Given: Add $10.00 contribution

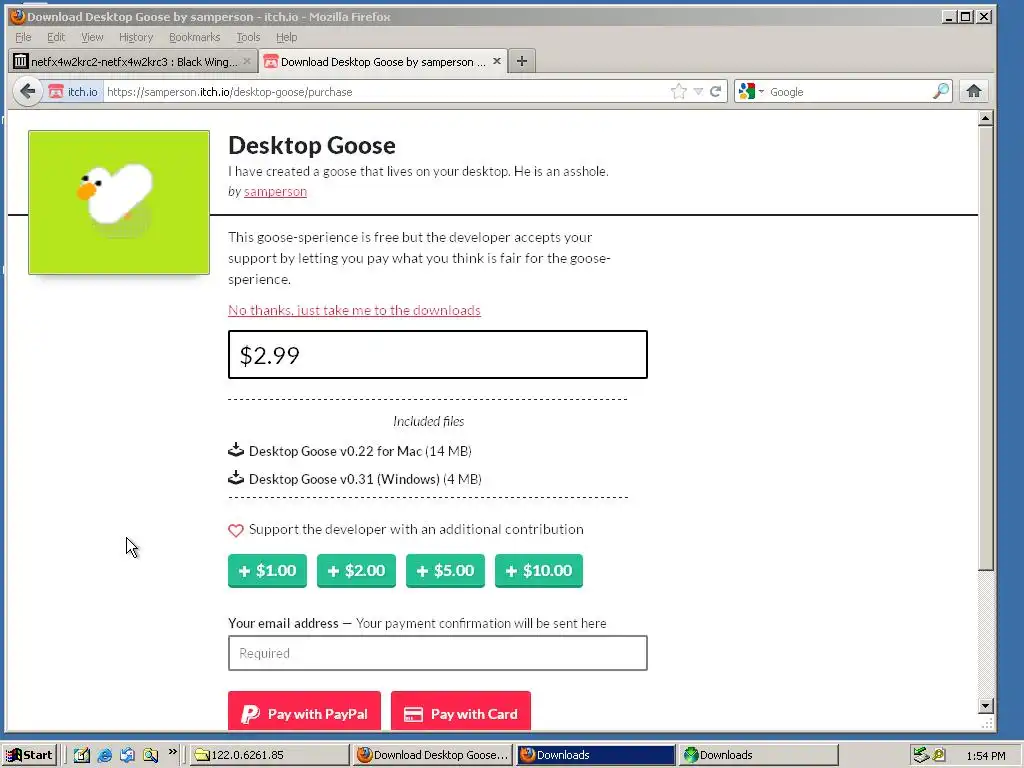Looking at the screenshot, I should [539, 571].
